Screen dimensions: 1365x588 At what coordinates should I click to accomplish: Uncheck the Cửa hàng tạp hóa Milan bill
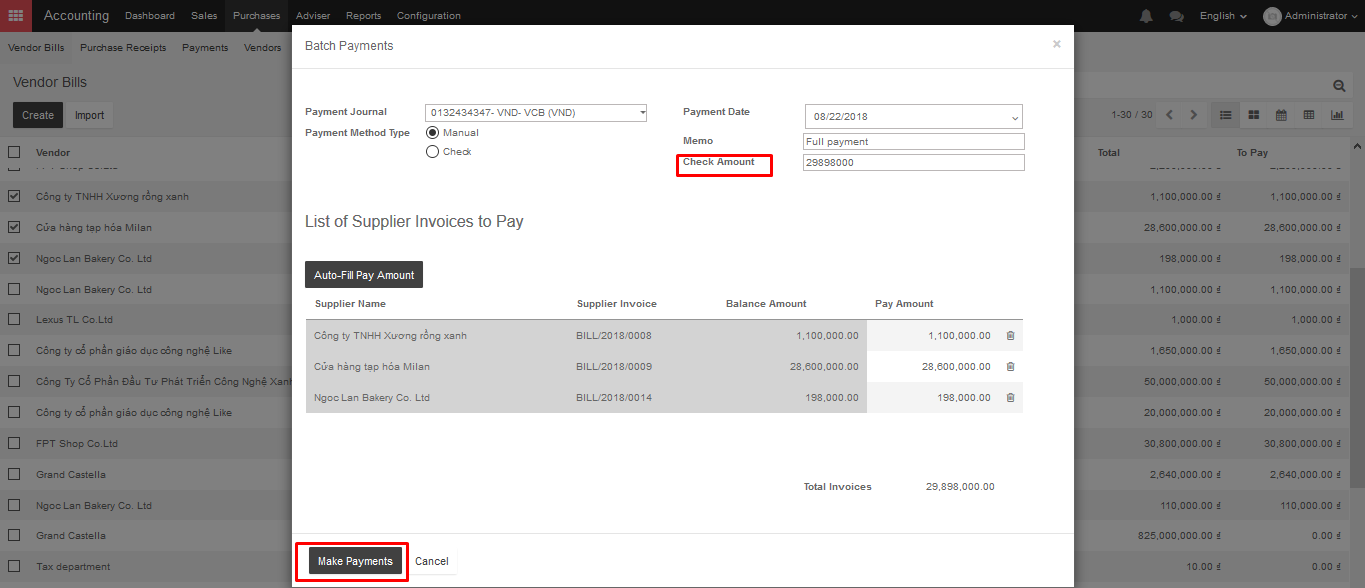coord(14,228)
